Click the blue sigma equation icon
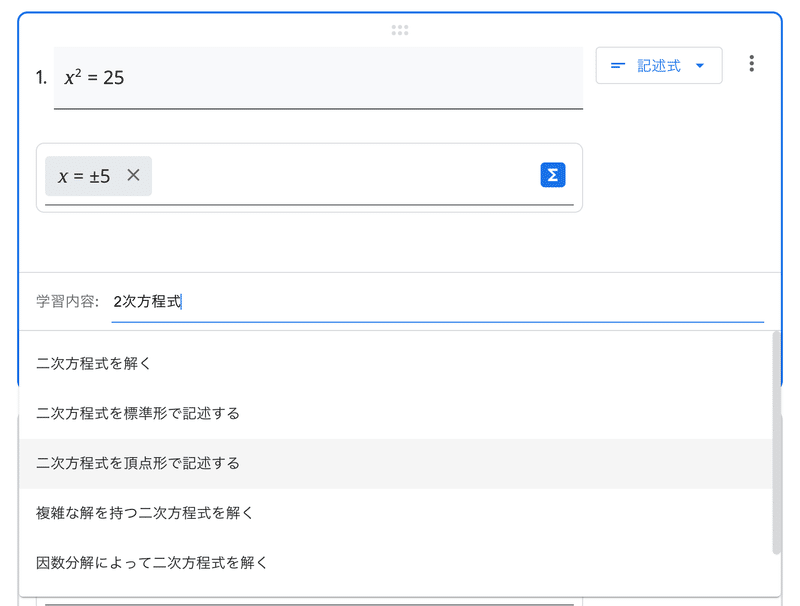 coord(553,175)
